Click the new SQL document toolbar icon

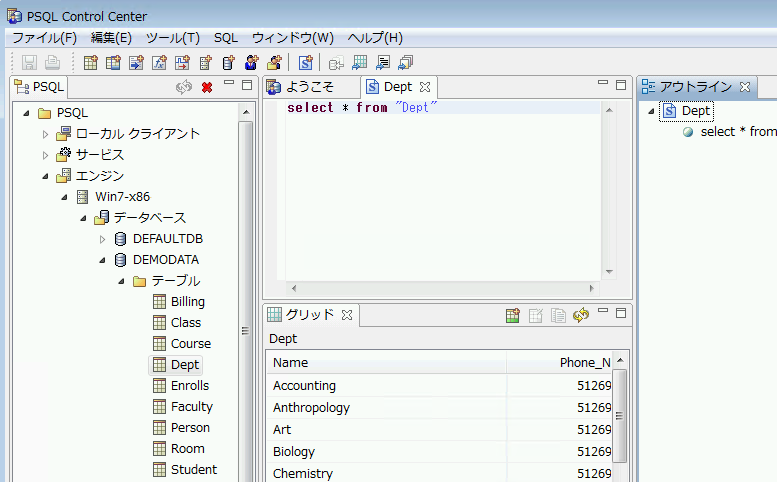pos(306,63)
